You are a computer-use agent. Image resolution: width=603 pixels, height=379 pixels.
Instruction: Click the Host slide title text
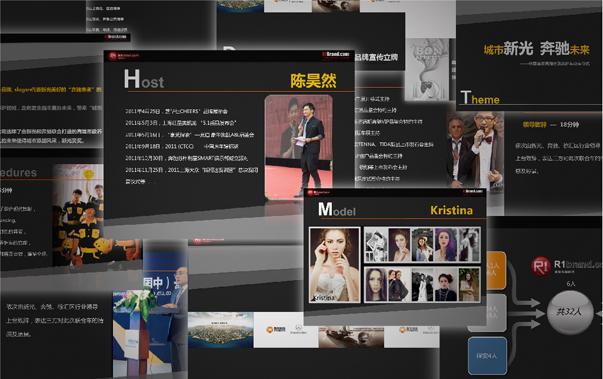click(x=144, y=79)
